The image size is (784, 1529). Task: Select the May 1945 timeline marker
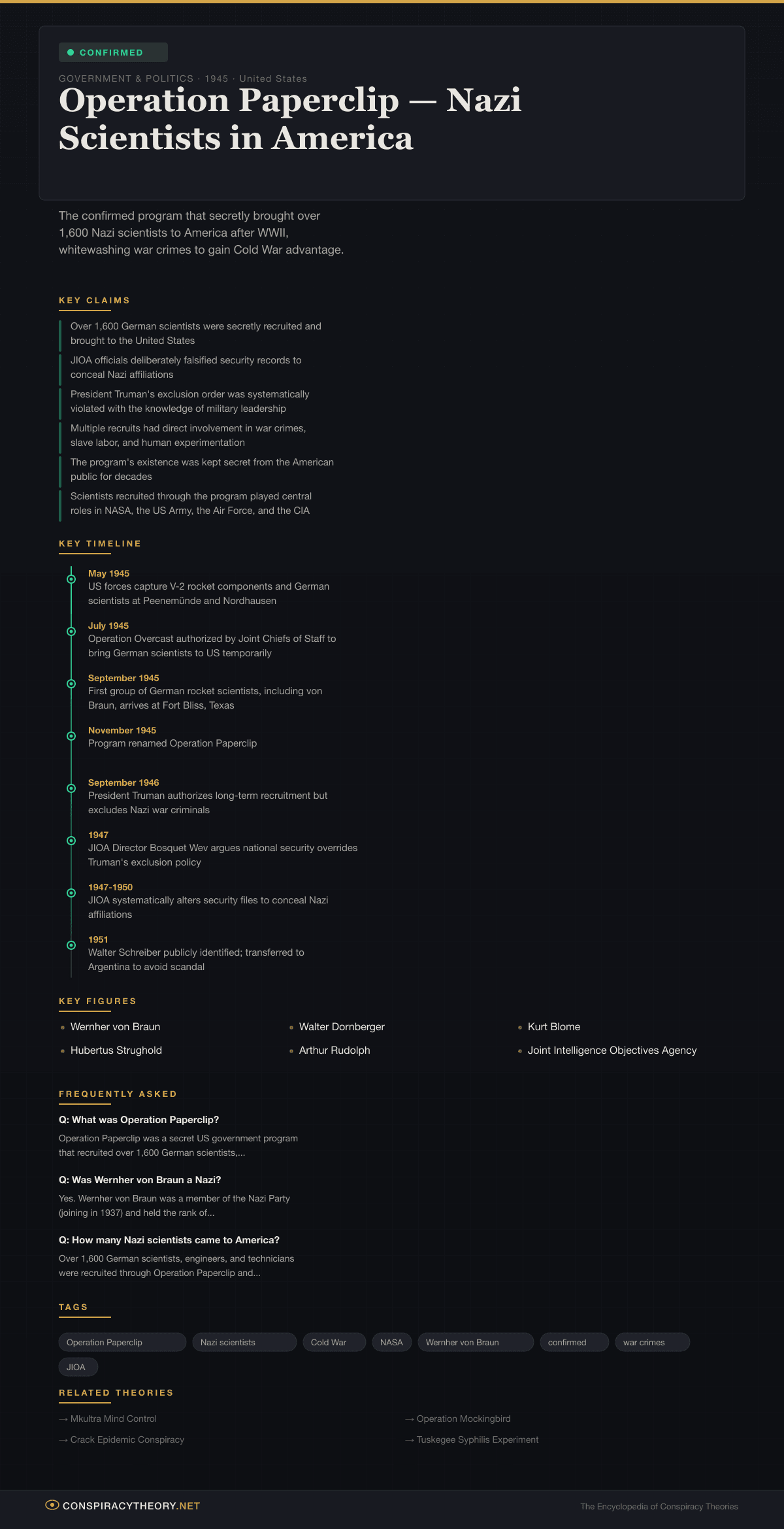(71, 579)
